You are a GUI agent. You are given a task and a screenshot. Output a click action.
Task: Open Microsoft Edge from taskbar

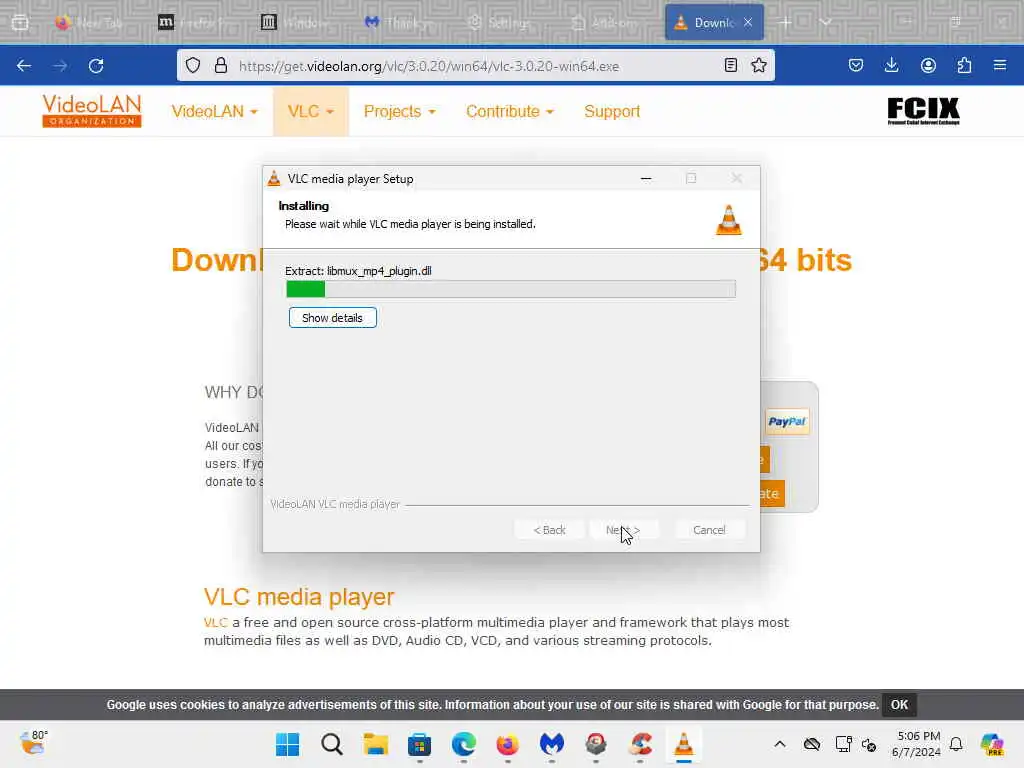coord(464,744)
